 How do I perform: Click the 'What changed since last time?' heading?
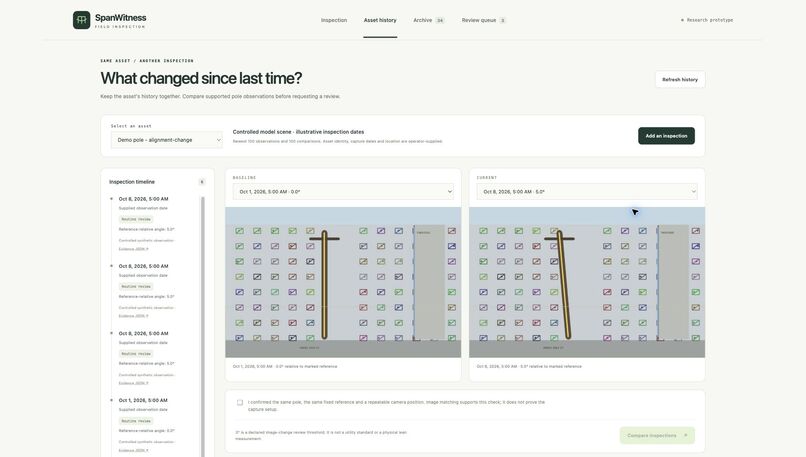[x=201, y=78]
